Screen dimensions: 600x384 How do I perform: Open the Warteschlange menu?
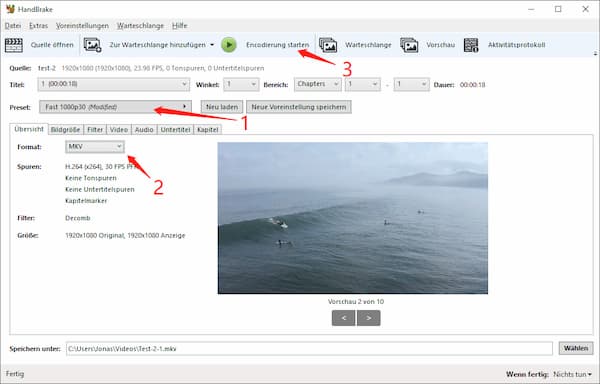point(140,26)
